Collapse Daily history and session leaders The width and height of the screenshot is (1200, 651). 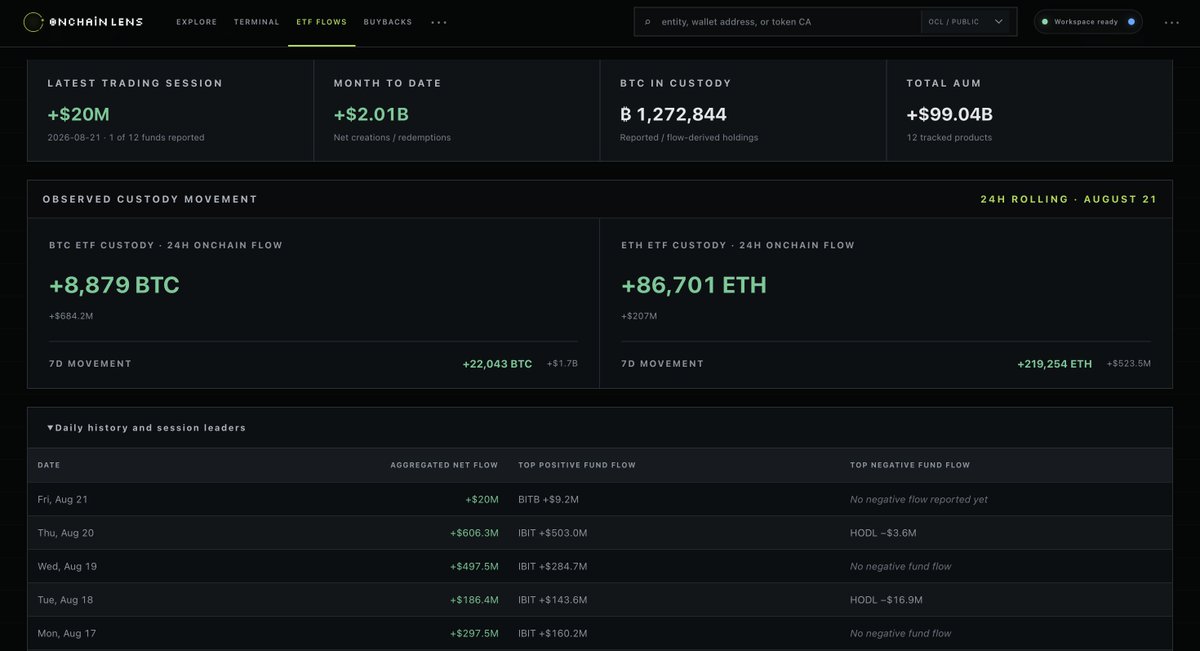tap(146, 428)
